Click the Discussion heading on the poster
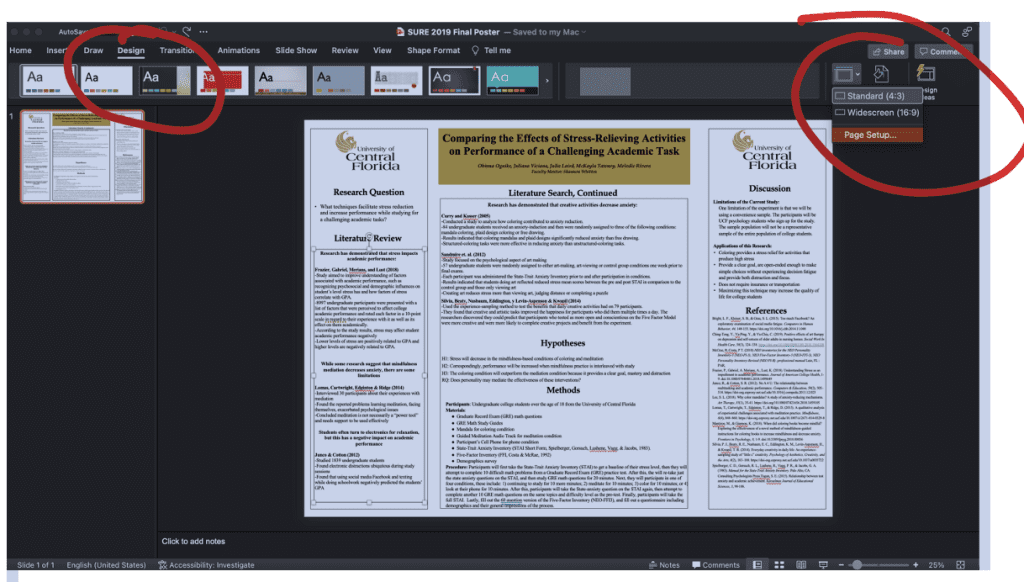Screen dimensions: 1024x582 click(x=769, y=188)
